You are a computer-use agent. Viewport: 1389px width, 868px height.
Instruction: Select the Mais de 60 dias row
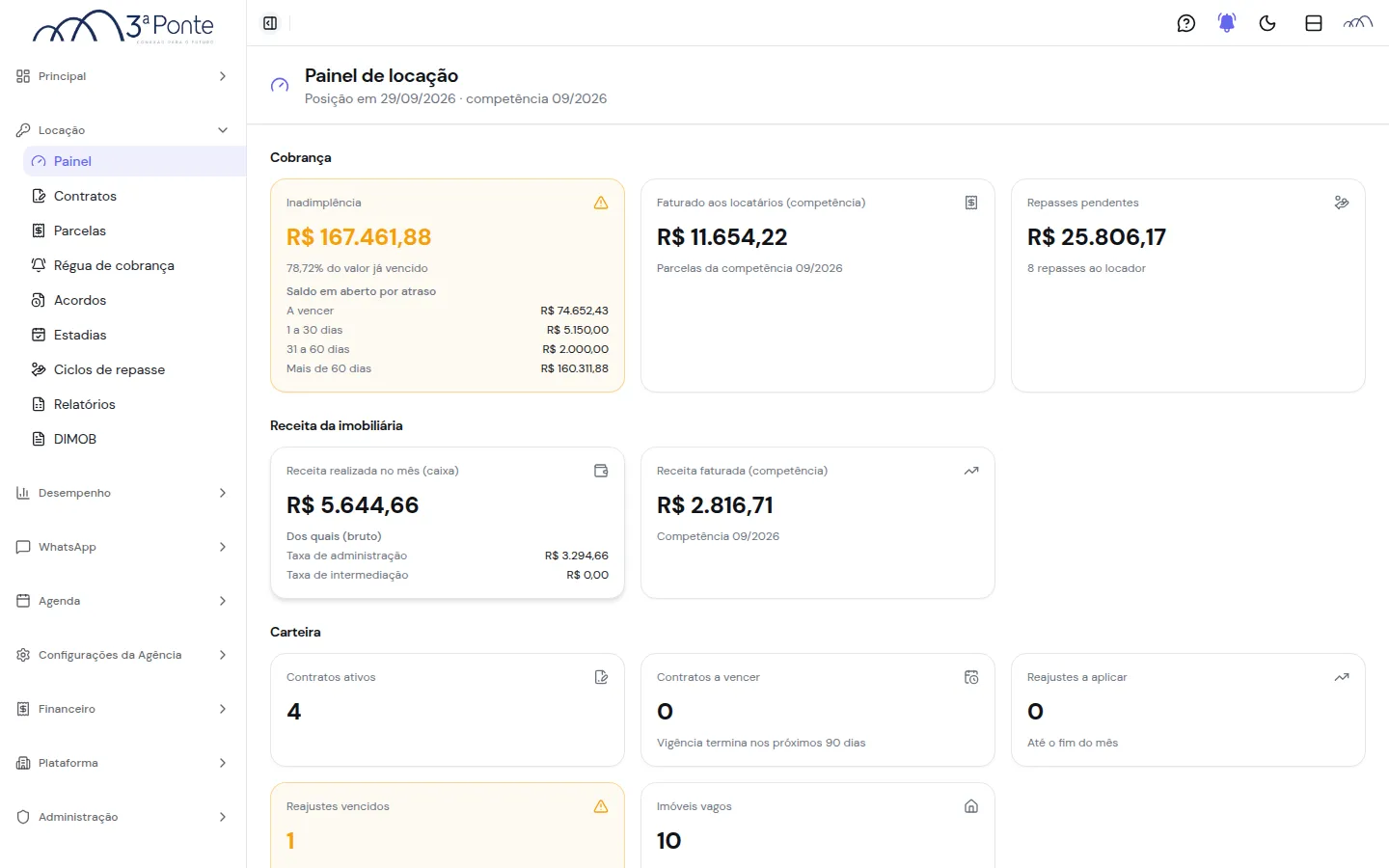[448, 368]
